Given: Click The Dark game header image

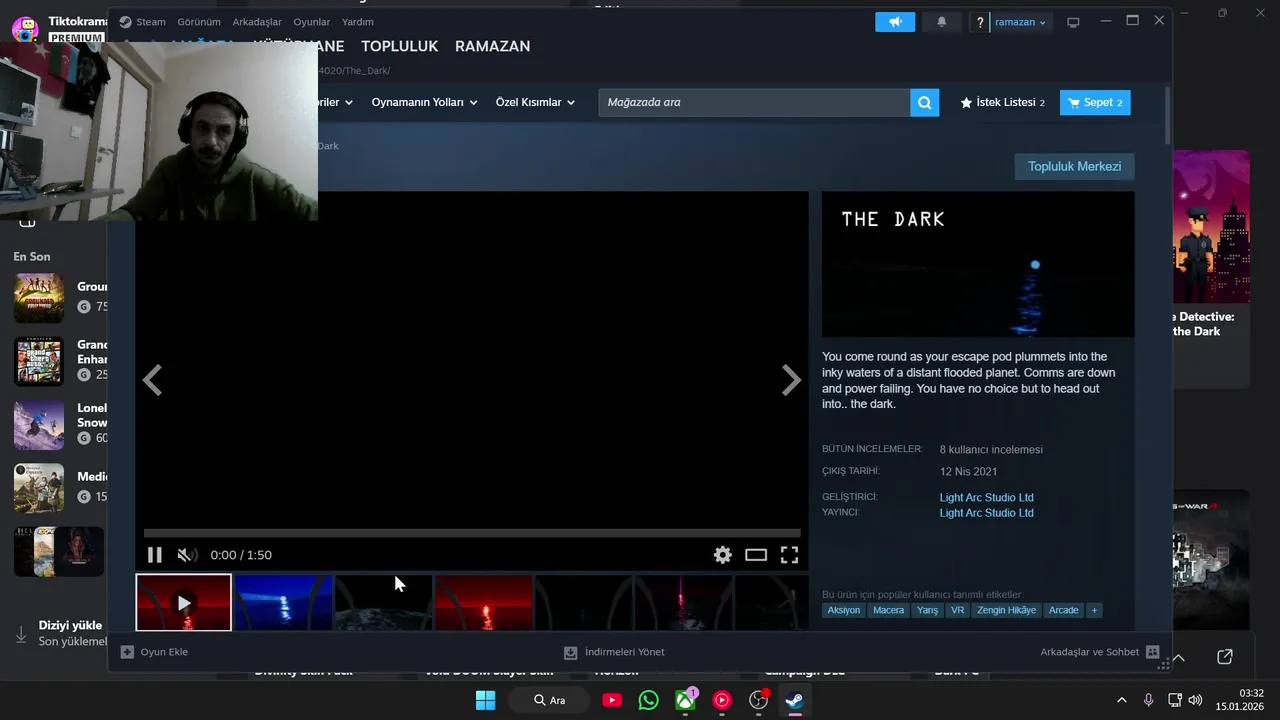Looking at the screenshot, I should coord(978,264).
